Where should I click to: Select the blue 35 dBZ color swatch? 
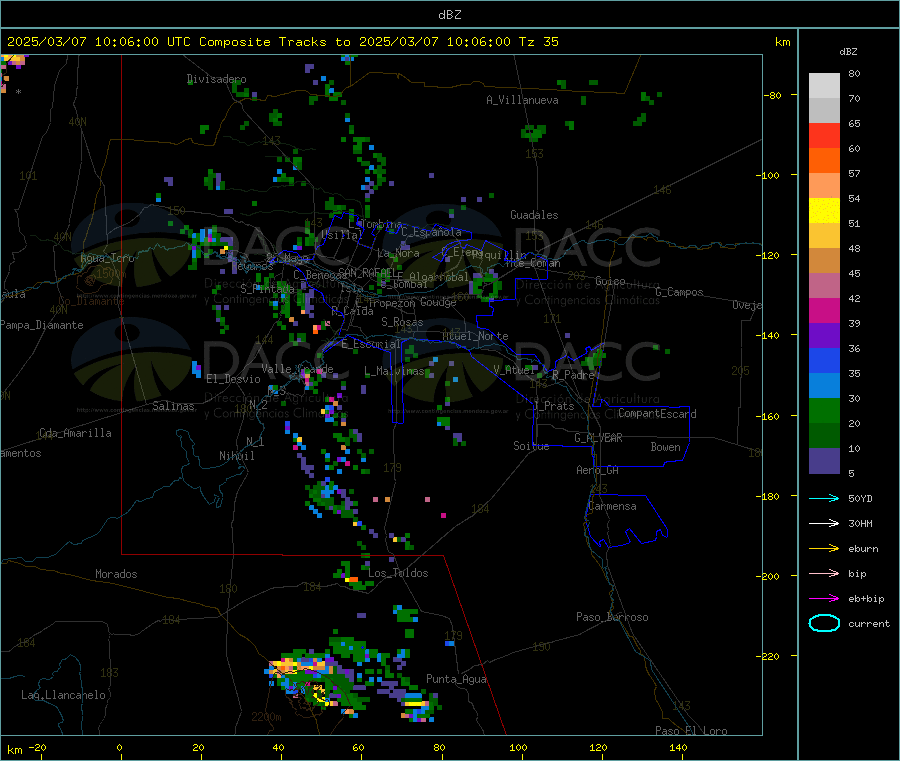coord(824,360)
